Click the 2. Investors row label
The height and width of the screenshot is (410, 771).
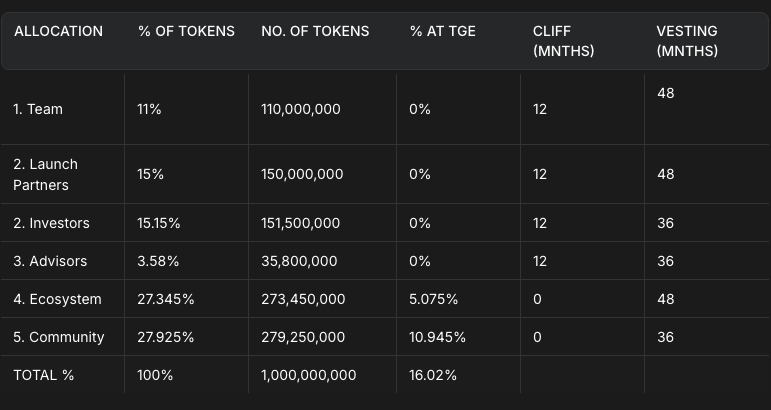pyautogui.click(x=51, y=223)
